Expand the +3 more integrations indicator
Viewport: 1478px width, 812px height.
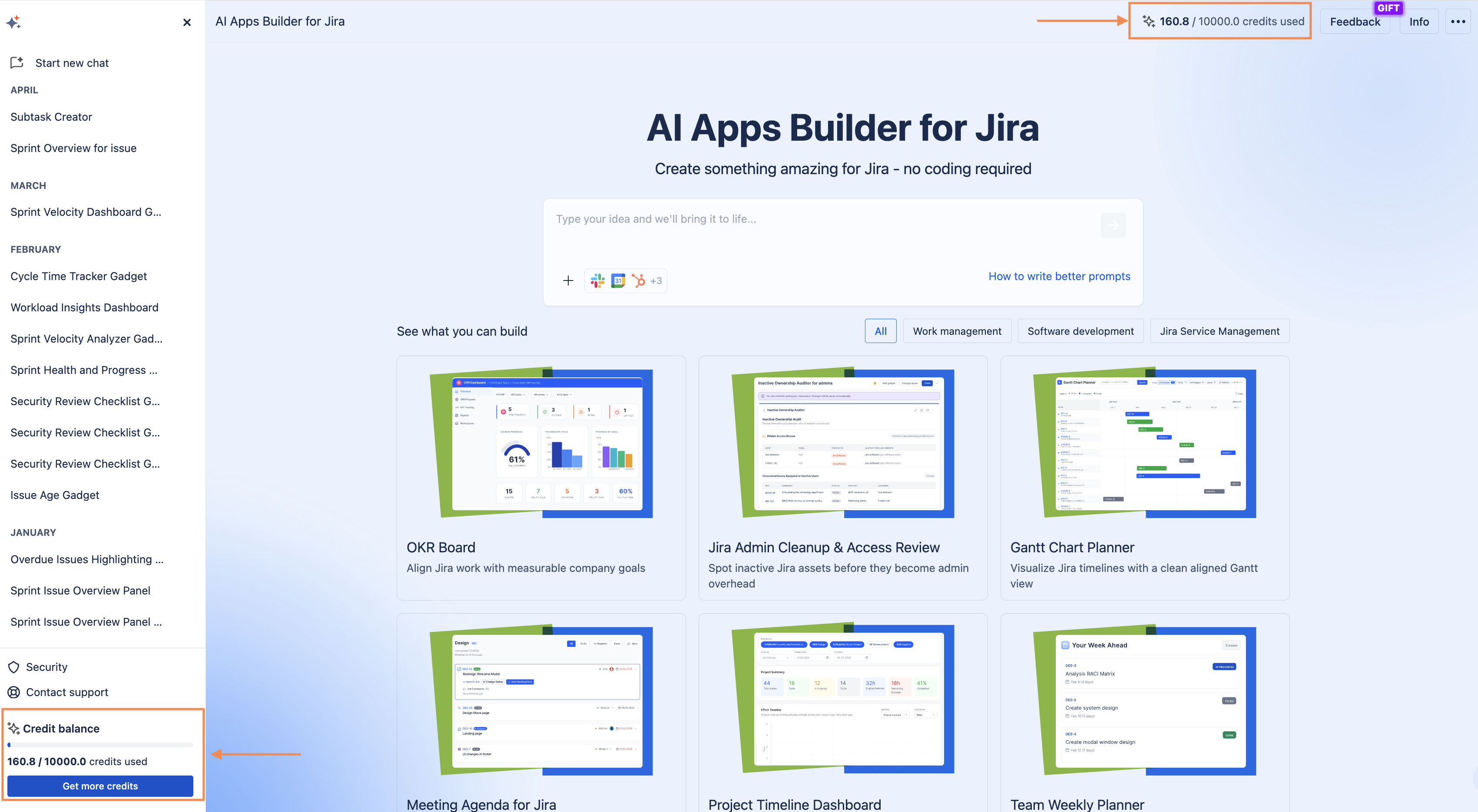pos(656,281)
